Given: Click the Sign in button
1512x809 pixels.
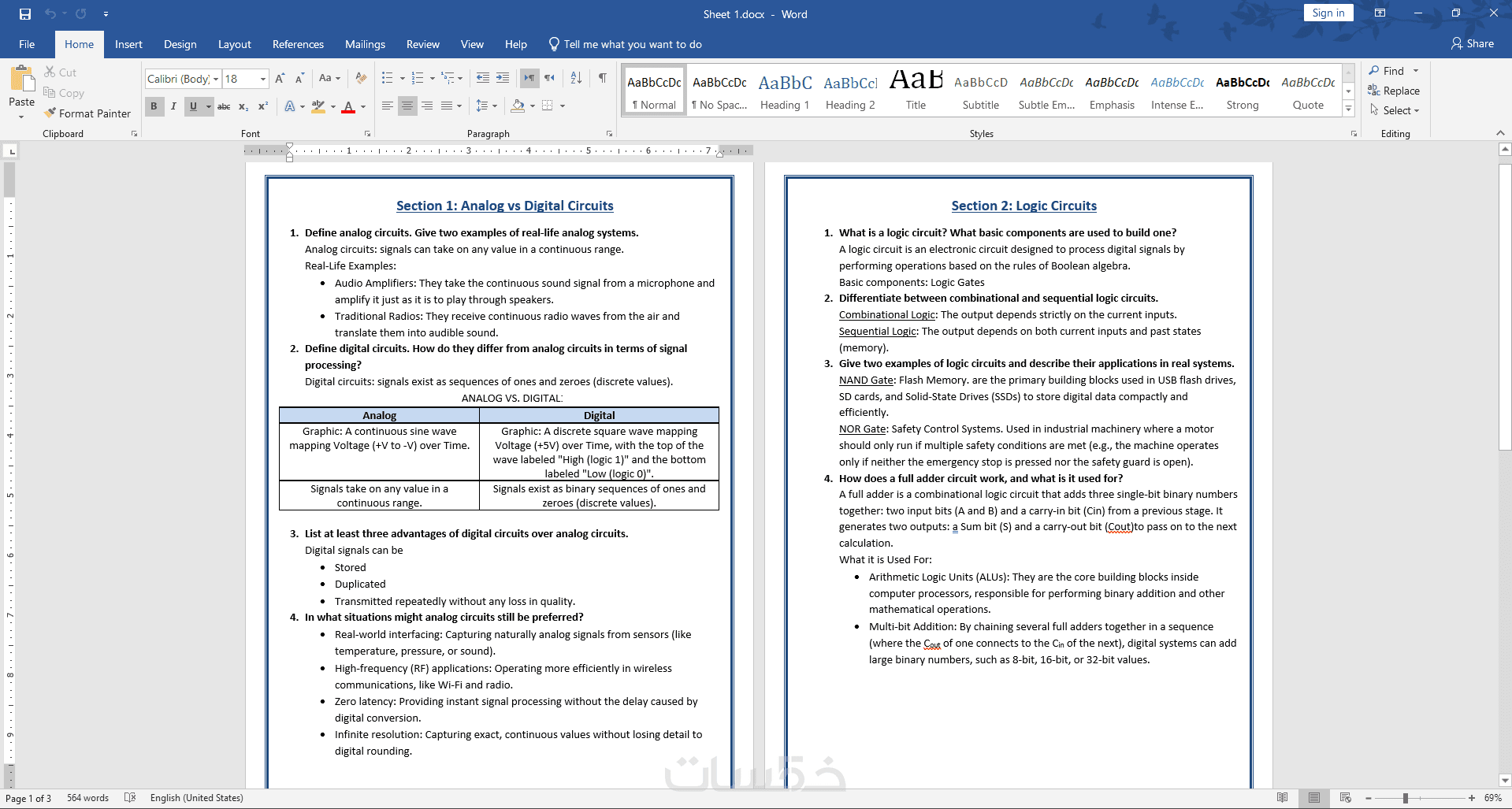Looking at the screenshot, I should coord(1328,13).
